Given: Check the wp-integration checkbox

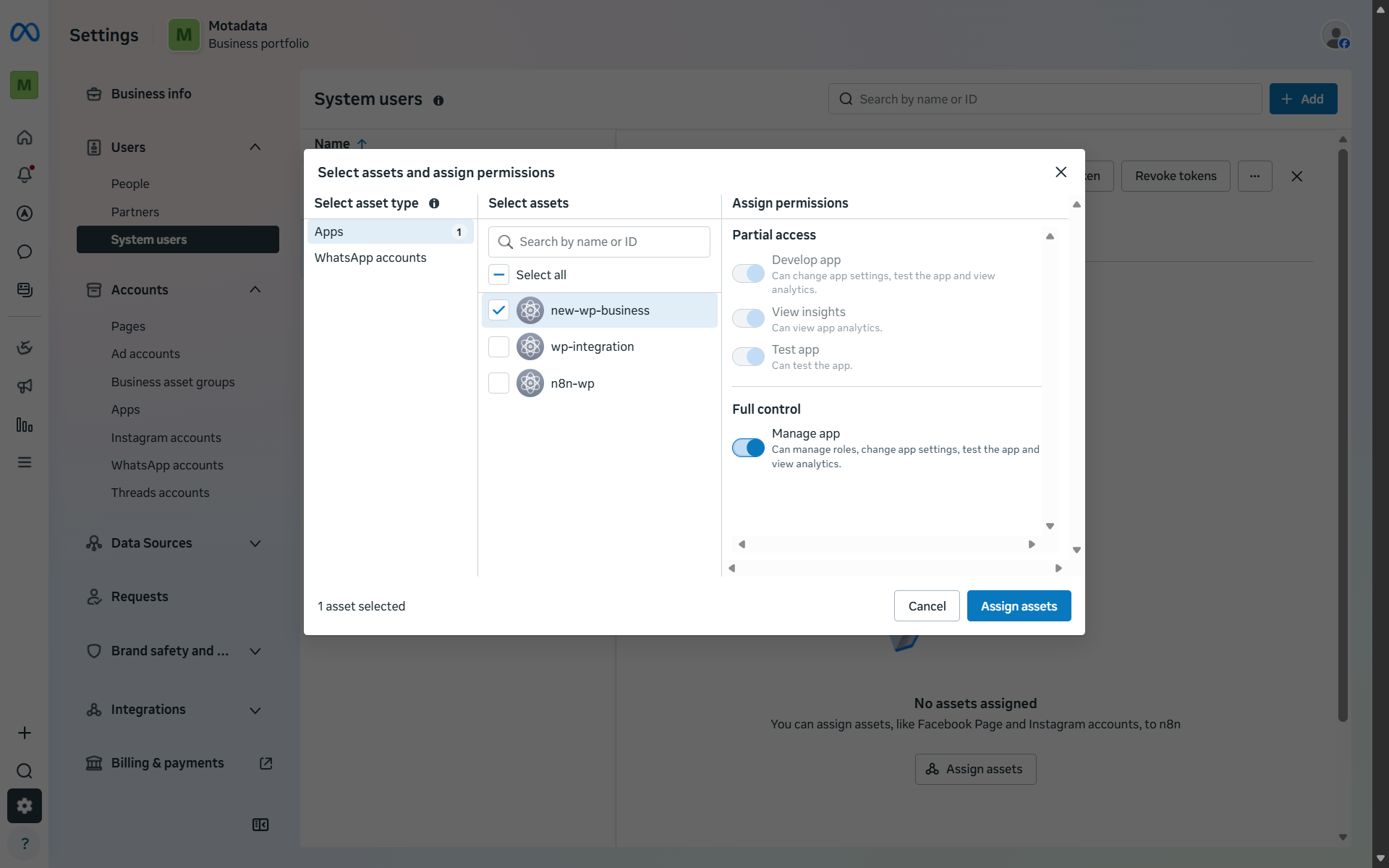Looking at the screenshot, I should (x=499, y=346).
